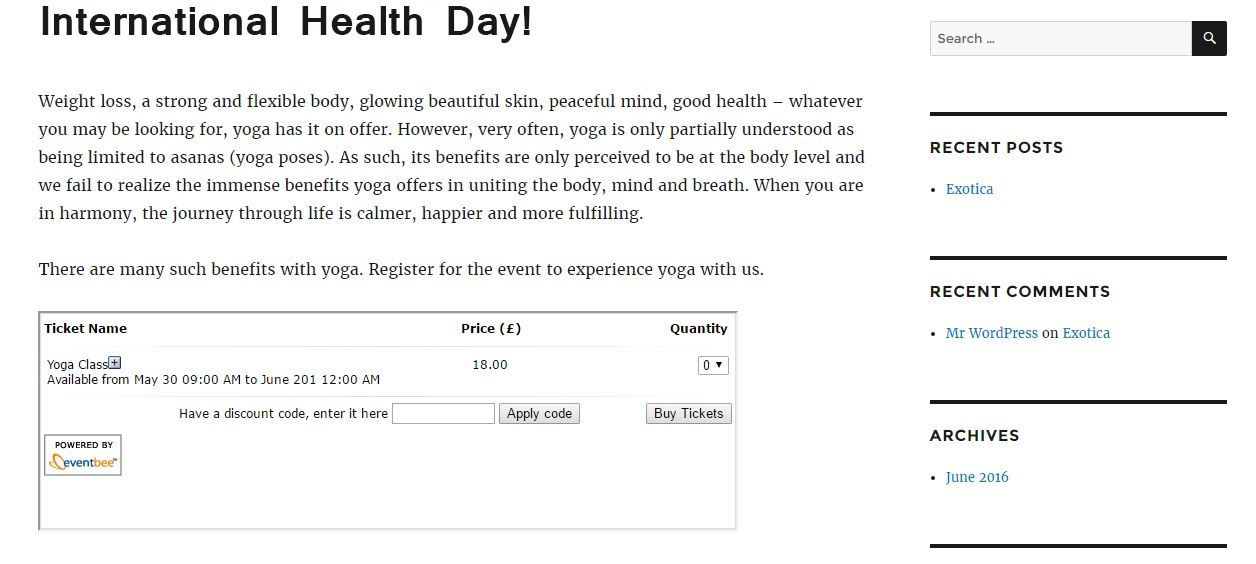The height and width of the screenshot is (564, 1256).
Task: Open the Exotica link under Recent Posts
Action: coord(969,189)
